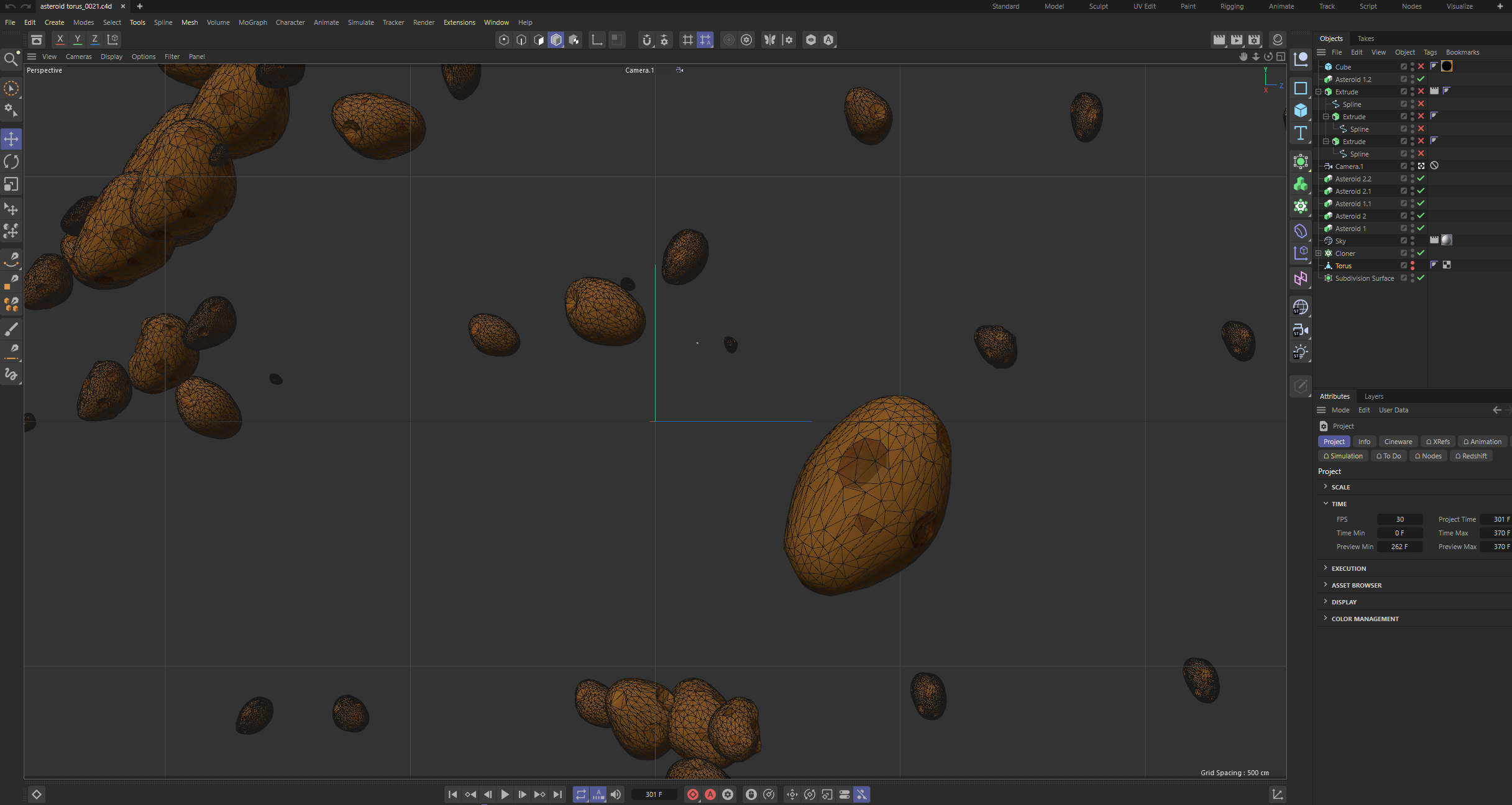
Task: Switch to the Takes tab
Action: click(1365, 39)
